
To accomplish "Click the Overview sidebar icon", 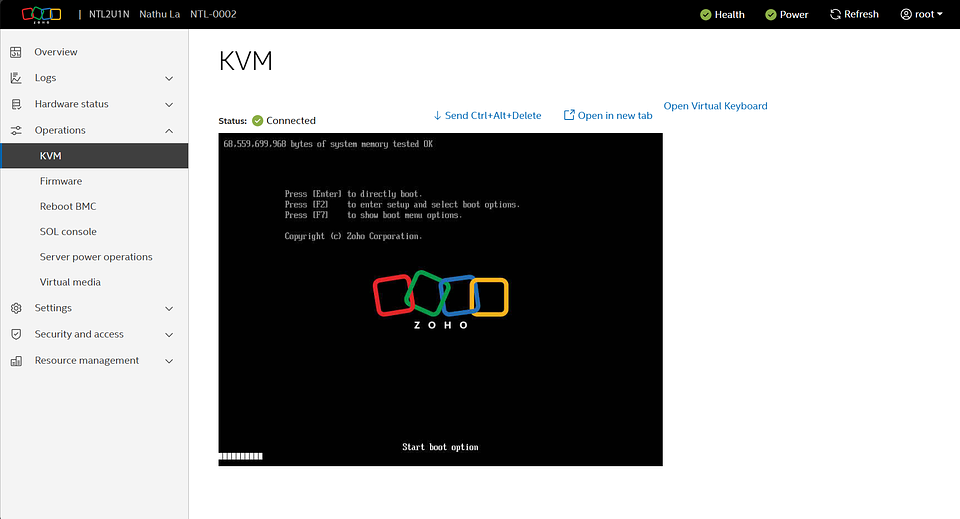I will click(x=16, y=53).
